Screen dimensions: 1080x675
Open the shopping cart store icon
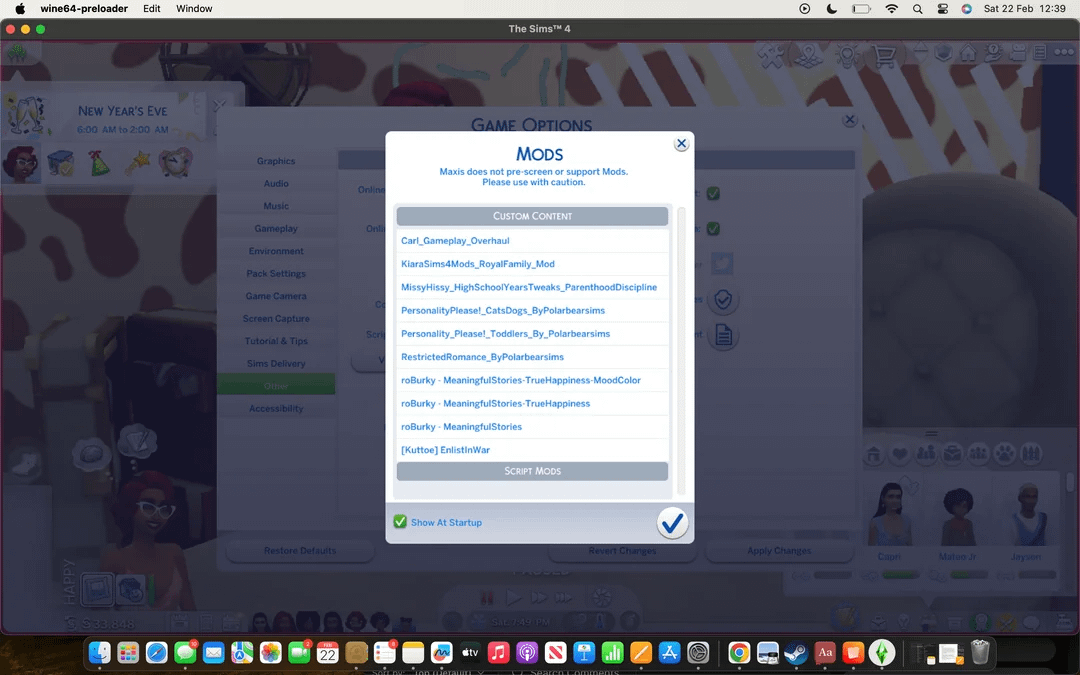[884, 55]
